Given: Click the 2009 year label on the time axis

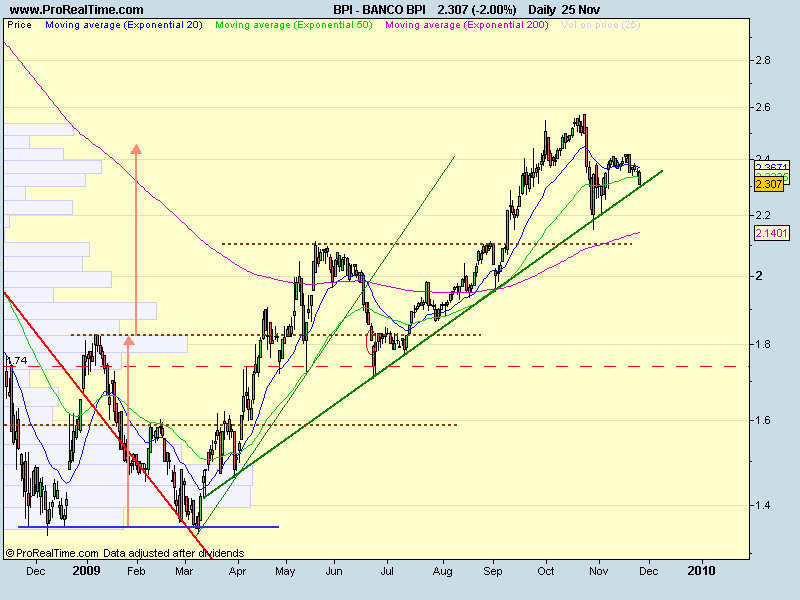Looking at the screenshot, I should 86,570.
